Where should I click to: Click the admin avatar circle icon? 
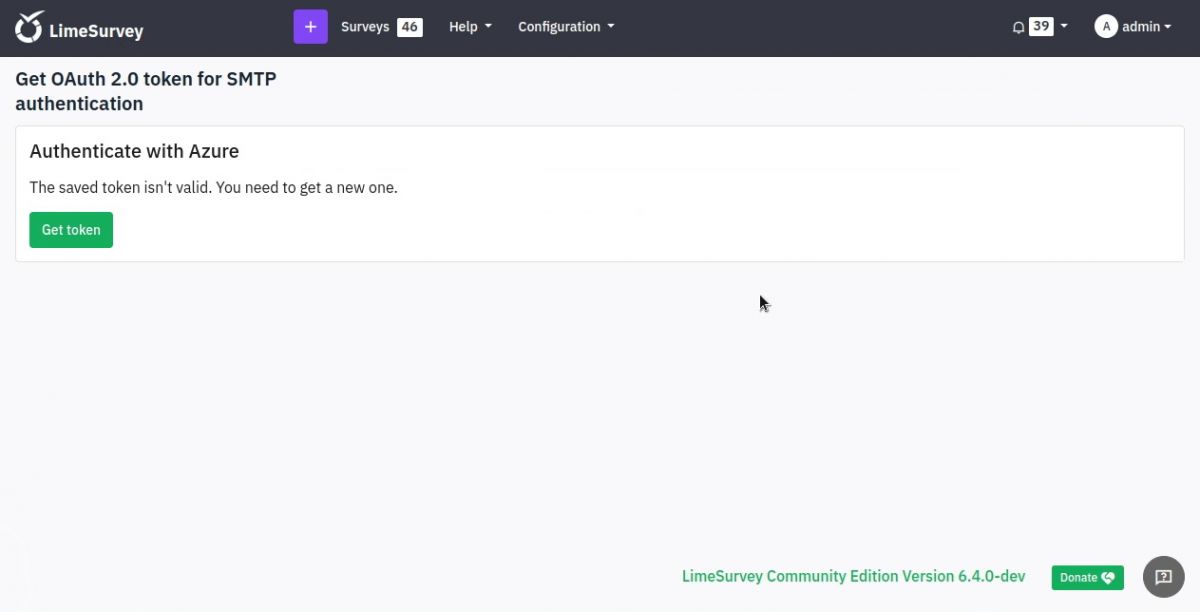(1106, 26)
